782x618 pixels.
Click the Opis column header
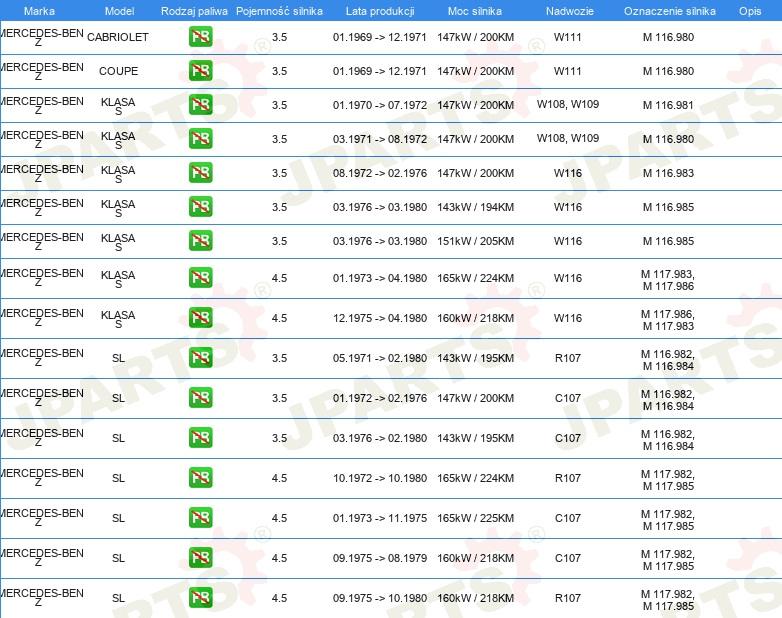click(750, 11)
